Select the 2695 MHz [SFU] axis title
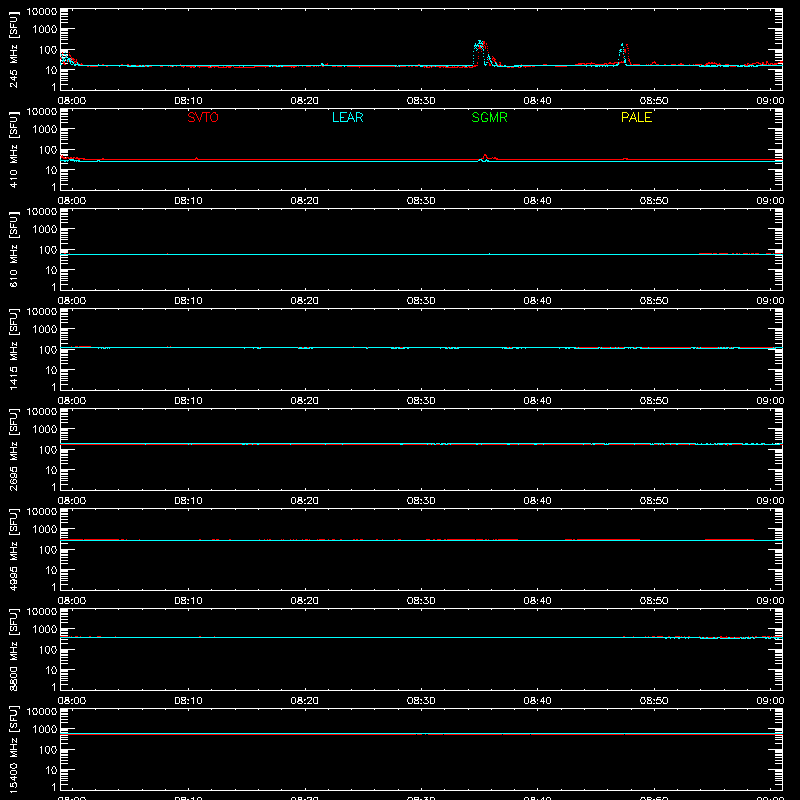The image size is (800, 800). pos(13,450)
